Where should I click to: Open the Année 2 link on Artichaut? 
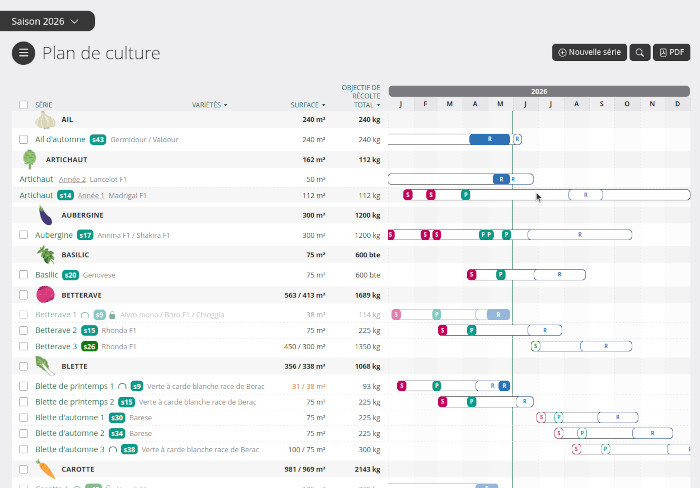coord(72,179)
